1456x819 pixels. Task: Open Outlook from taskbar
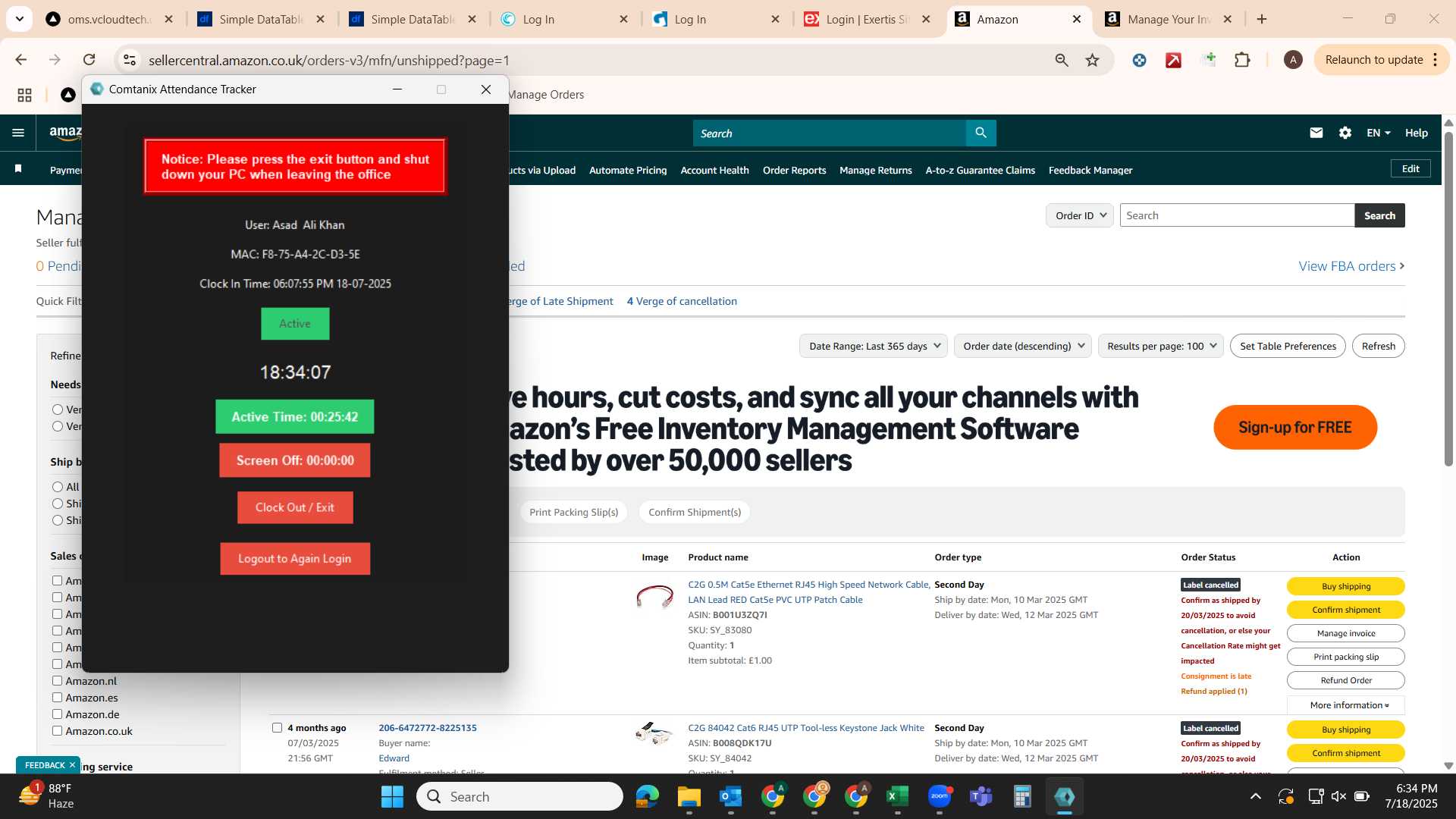730,796
